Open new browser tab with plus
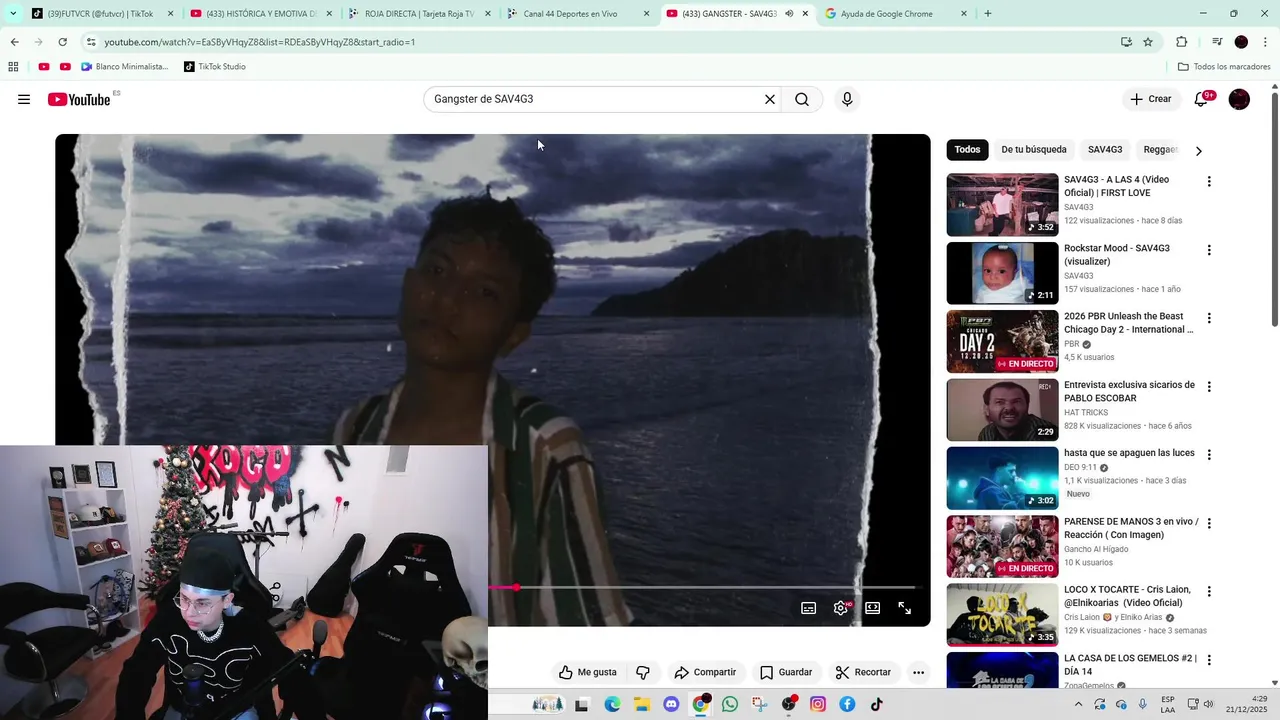 (x=988, y=14)
